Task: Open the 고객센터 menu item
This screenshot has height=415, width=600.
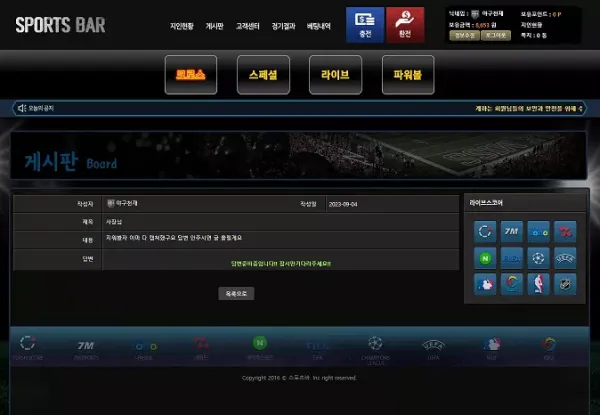Action: click(x=248, y=26)
